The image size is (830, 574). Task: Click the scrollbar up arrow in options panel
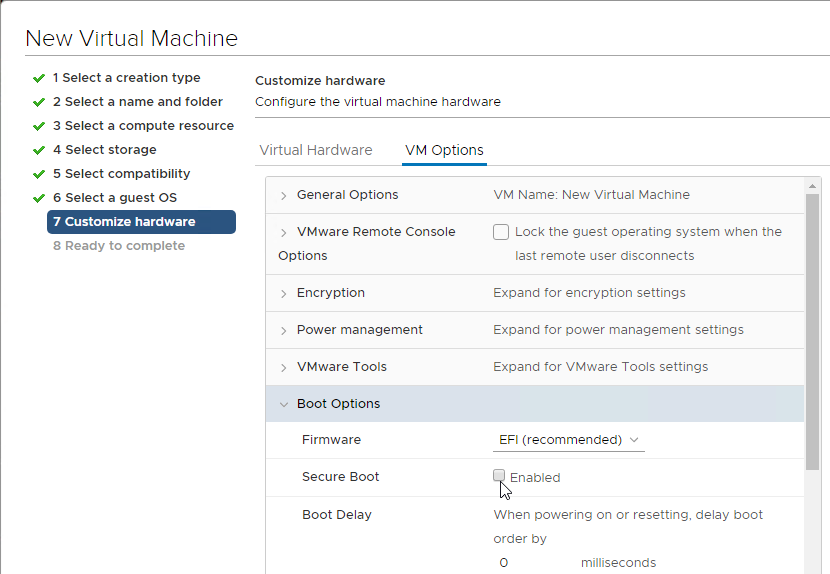pyautogui.click(x=812, y=186)
